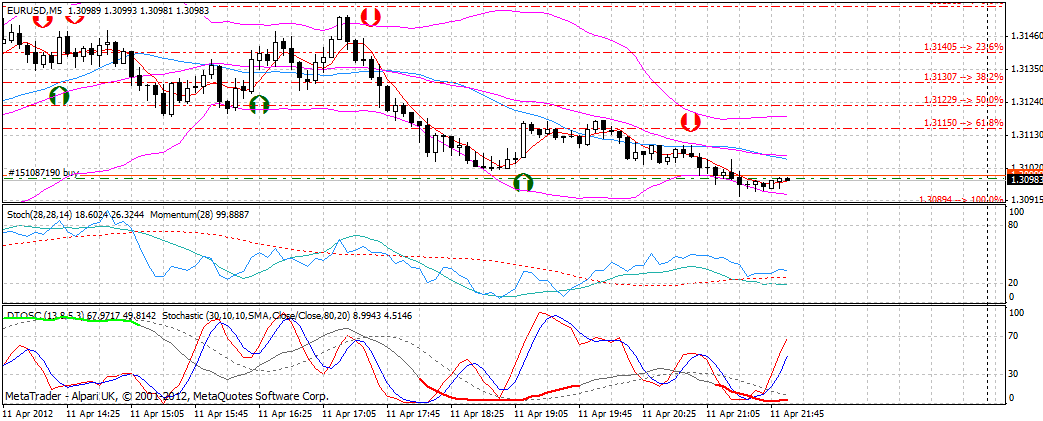Viewport: 1043px width, 421px height.
Task: Click the 1.30894 -> 100.0% Fibonacci label
Action: (961, 199)
